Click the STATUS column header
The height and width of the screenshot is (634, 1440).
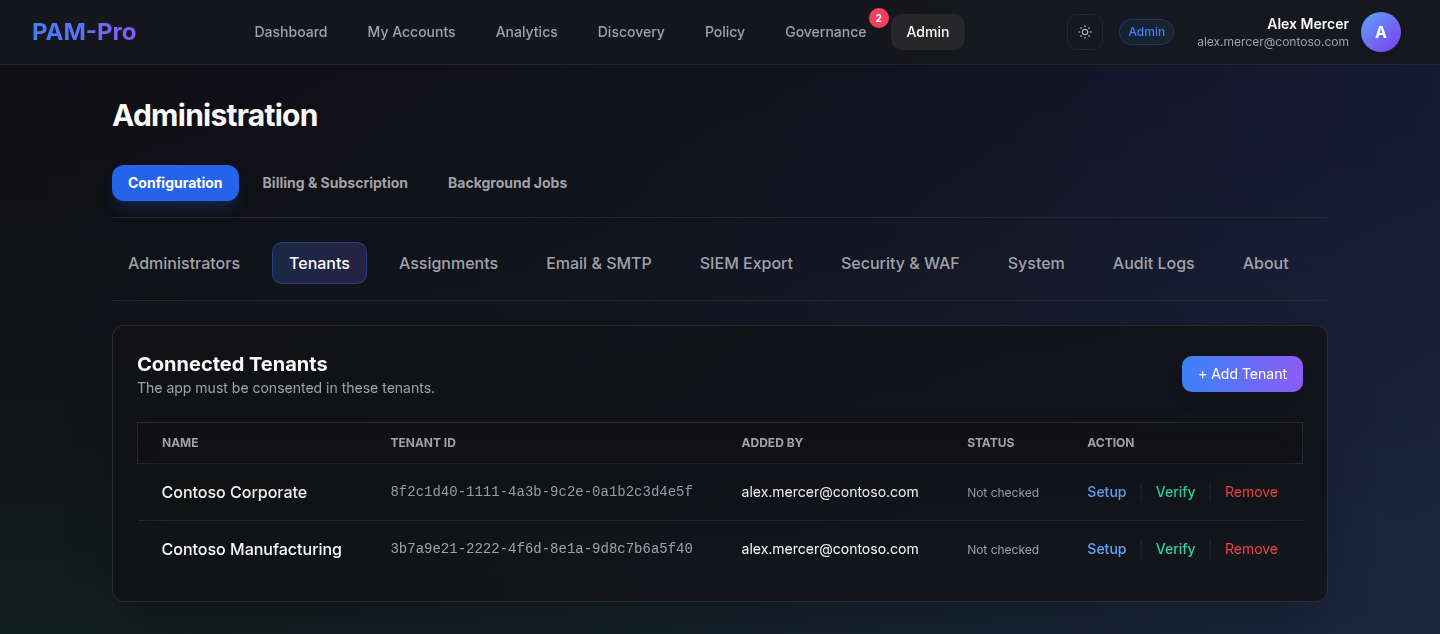991,443
